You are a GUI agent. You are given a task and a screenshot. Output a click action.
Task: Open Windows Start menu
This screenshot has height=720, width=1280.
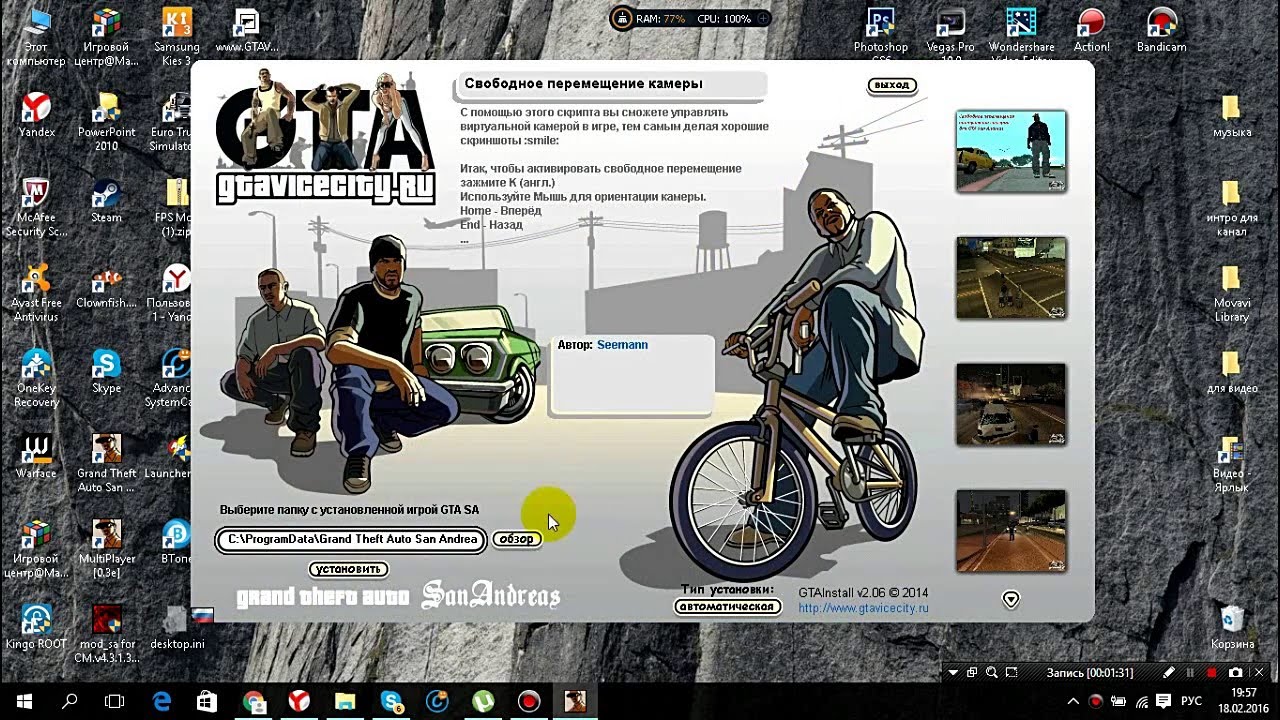[x=23, y=702]
